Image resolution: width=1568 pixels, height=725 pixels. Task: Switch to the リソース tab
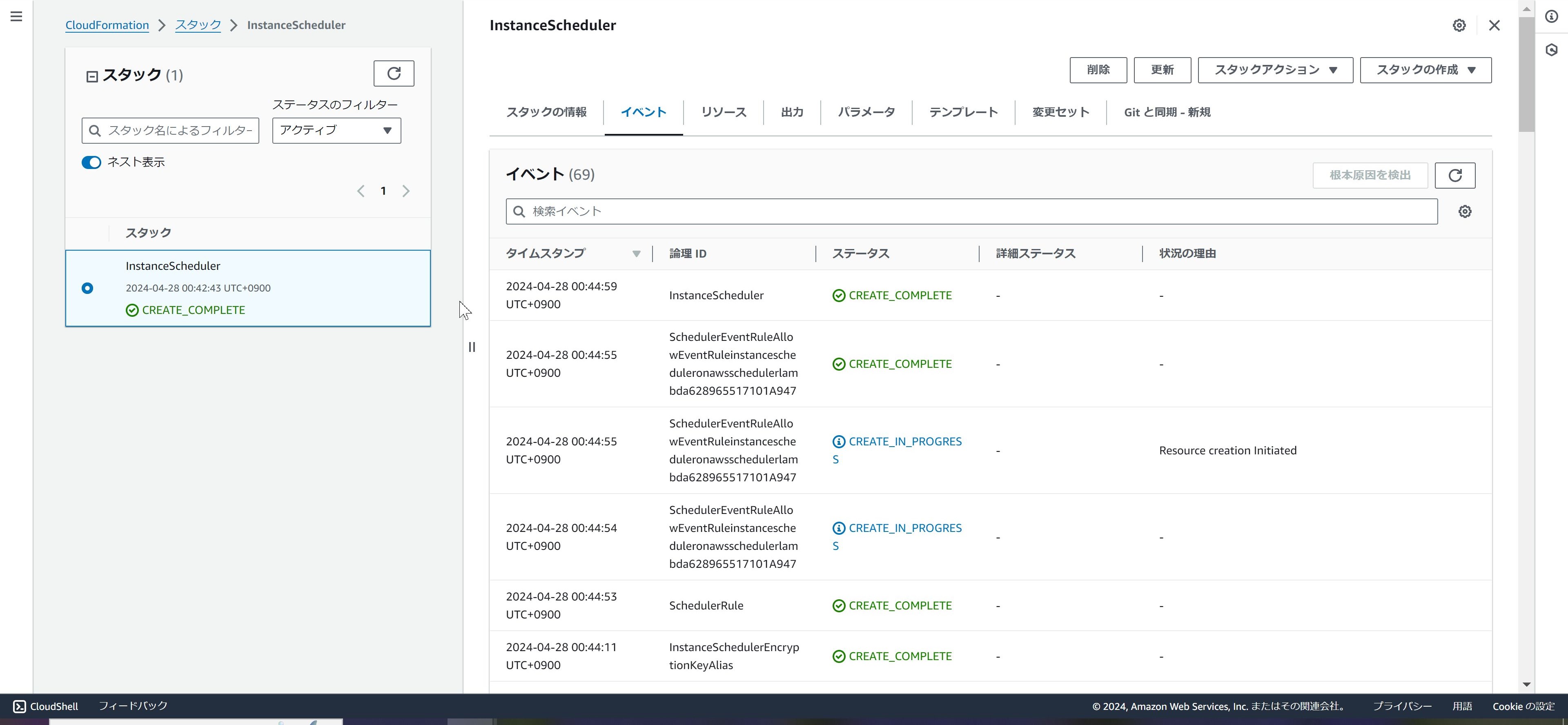pos(723,112)
